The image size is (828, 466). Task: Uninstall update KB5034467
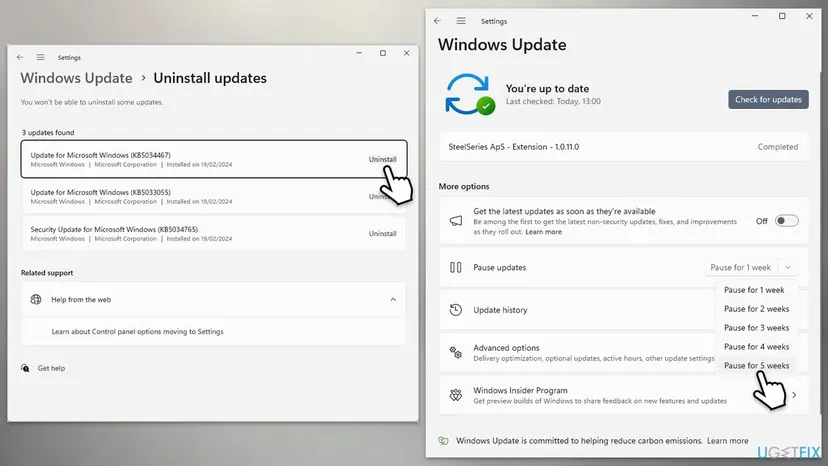tap(382, 159)
